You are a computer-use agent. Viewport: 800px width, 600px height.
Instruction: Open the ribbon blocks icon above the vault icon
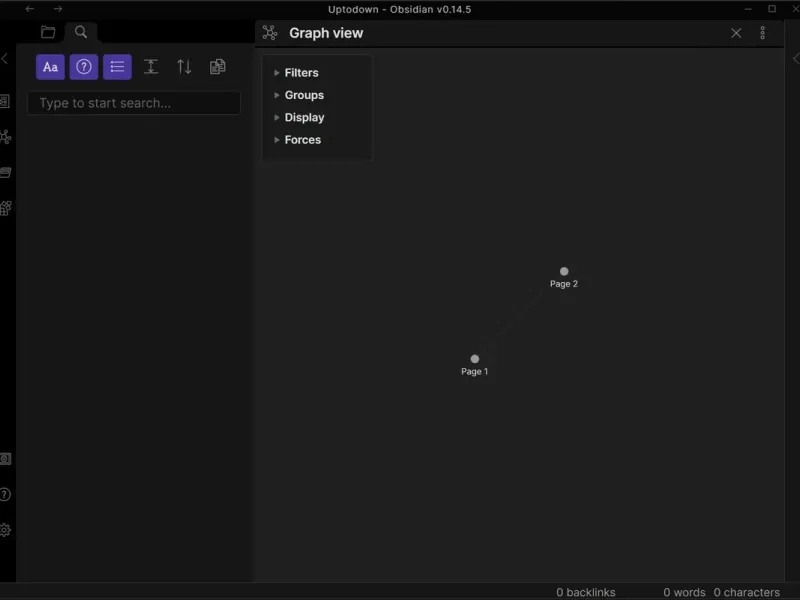6,208
